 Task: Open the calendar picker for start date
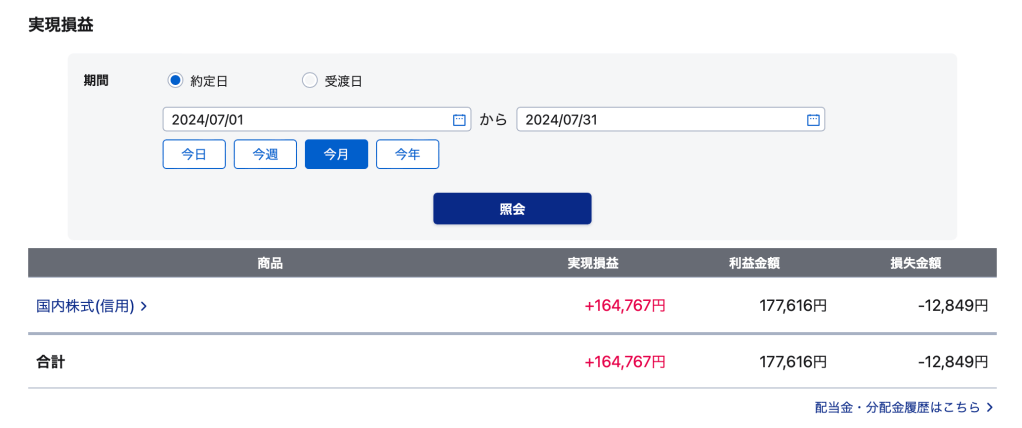(459, 120)
